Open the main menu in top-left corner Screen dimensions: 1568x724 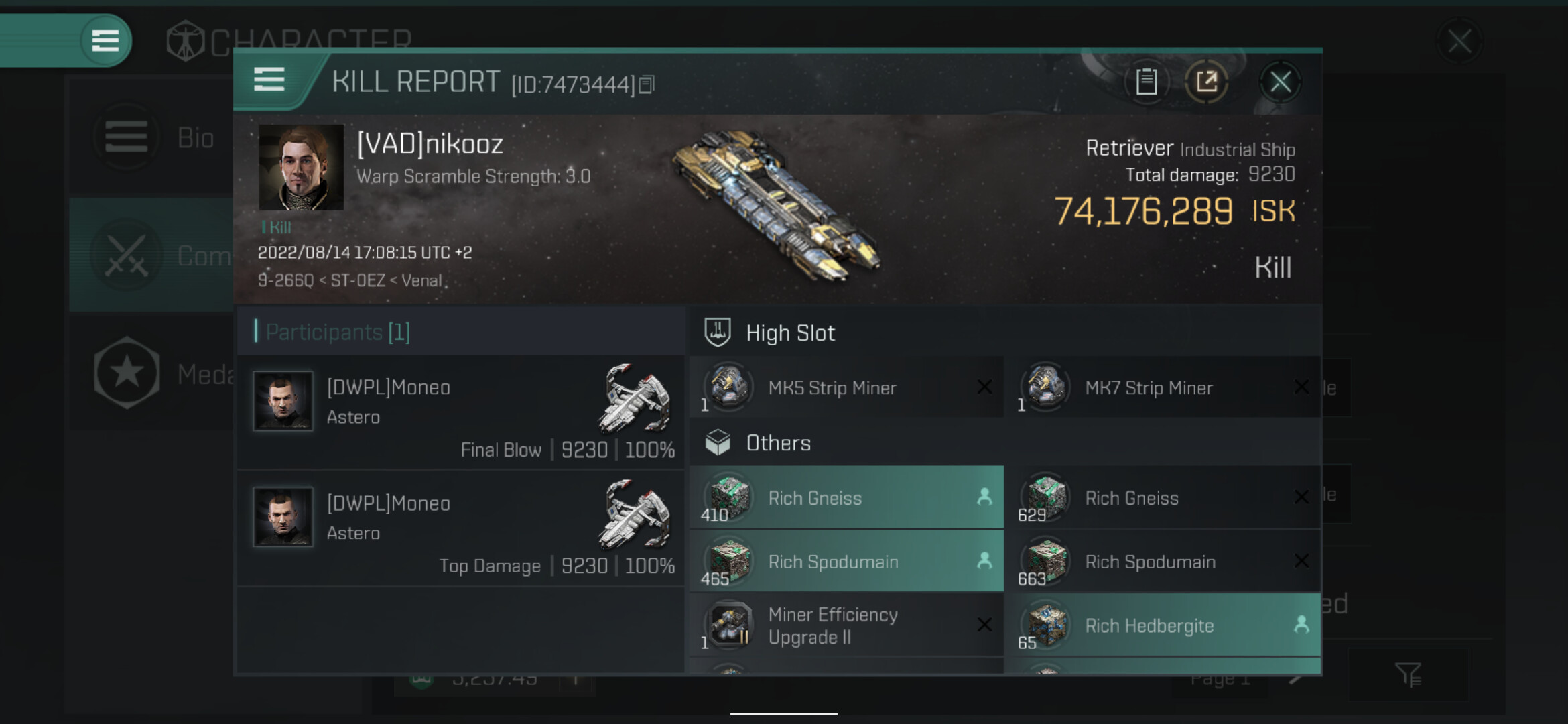click(105, 40)
